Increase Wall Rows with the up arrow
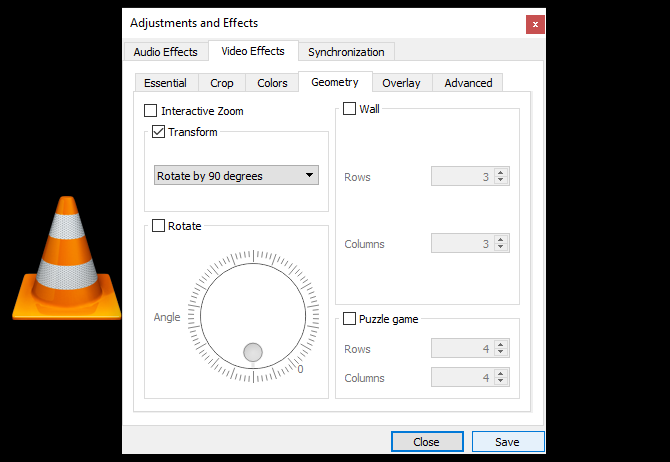 501,172
